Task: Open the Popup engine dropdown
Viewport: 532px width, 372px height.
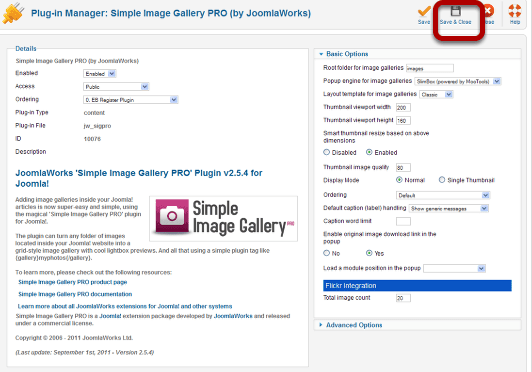Action: point(458,81)
